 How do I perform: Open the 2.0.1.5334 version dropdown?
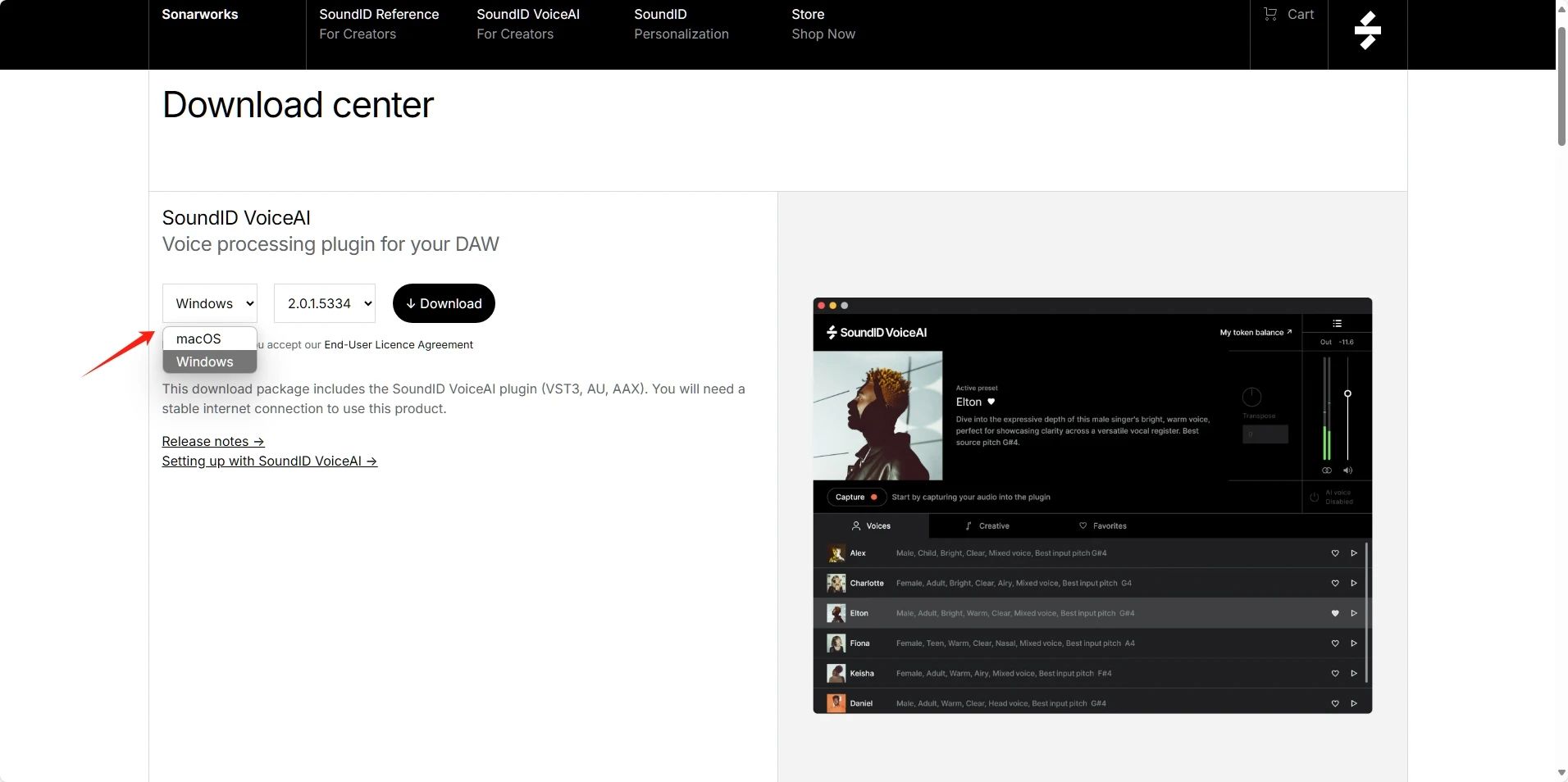coord(325,303)
